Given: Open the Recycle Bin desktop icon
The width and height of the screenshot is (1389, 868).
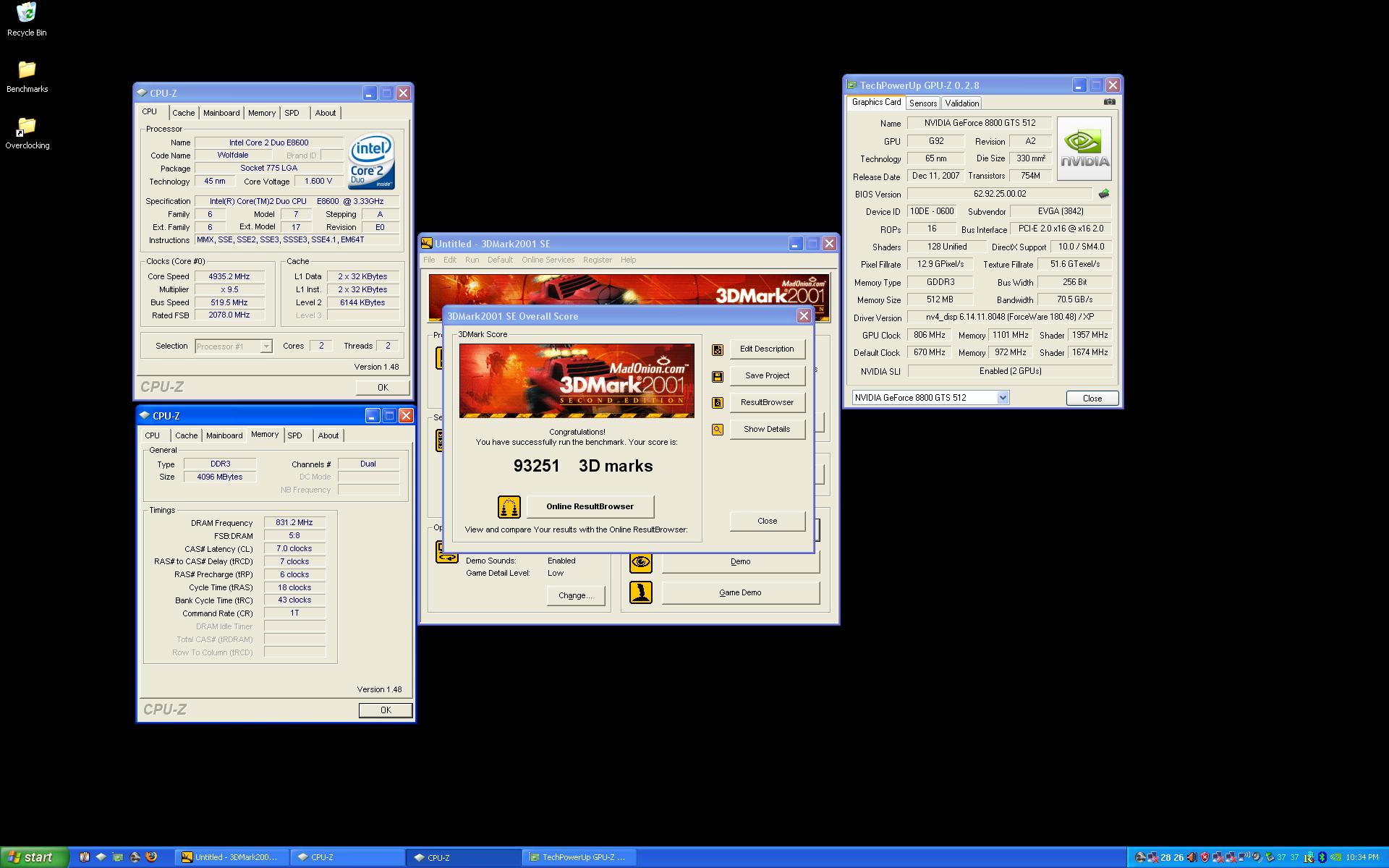Looking at the screenshot, I should (x=27, y=20).
